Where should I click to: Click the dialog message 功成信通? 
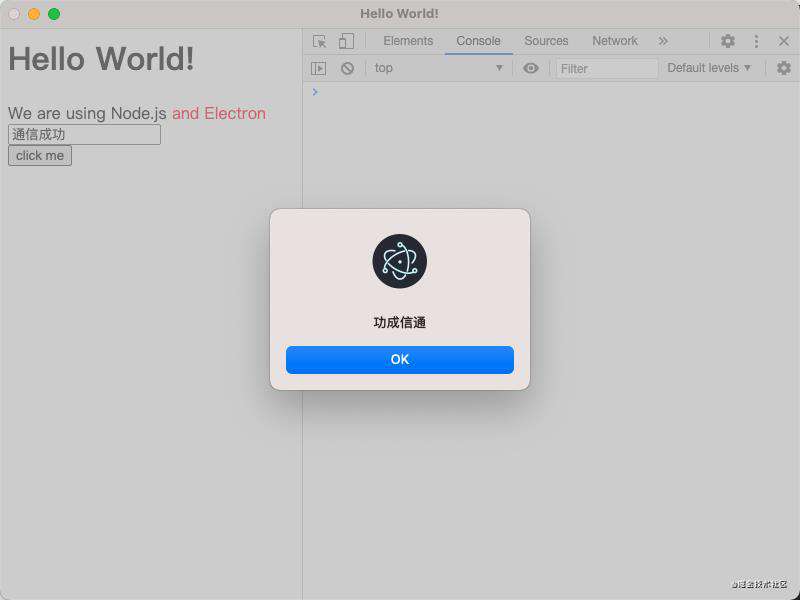pos(399,322)
